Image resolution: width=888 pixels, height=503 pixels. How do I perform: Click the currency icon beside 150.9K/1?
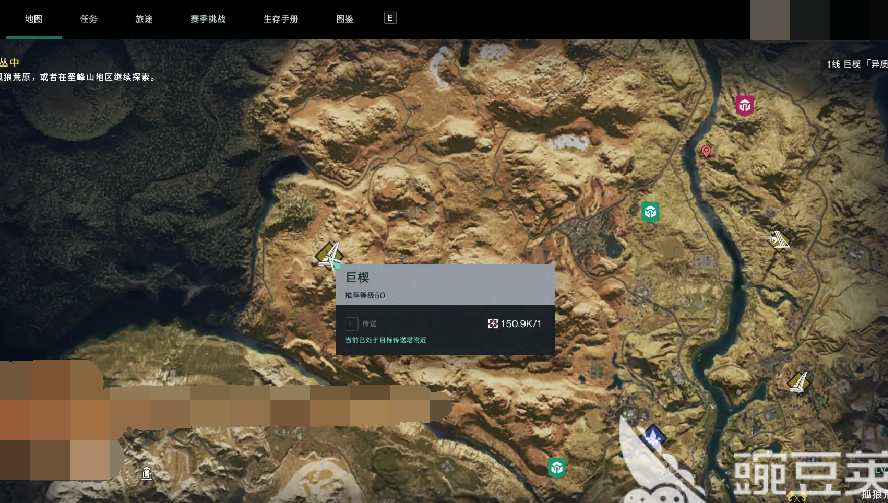(493, 323)
